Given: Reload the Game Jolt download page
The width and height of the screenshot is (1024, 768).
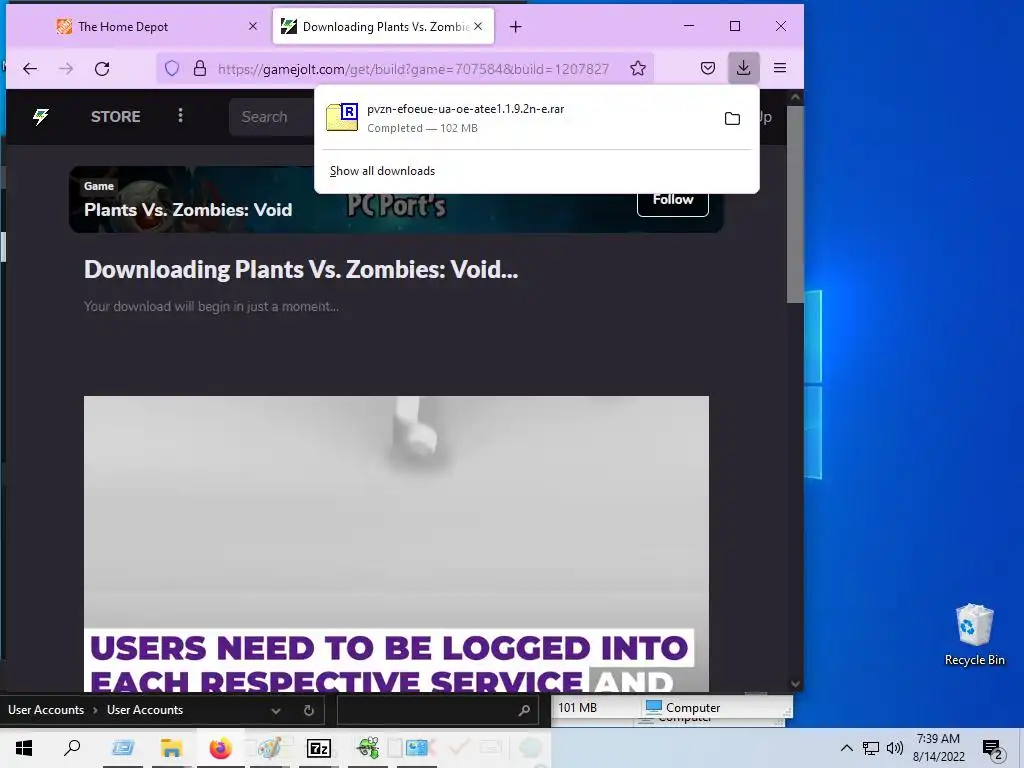Looking at the screenshot, I should (x=102, y=69).
